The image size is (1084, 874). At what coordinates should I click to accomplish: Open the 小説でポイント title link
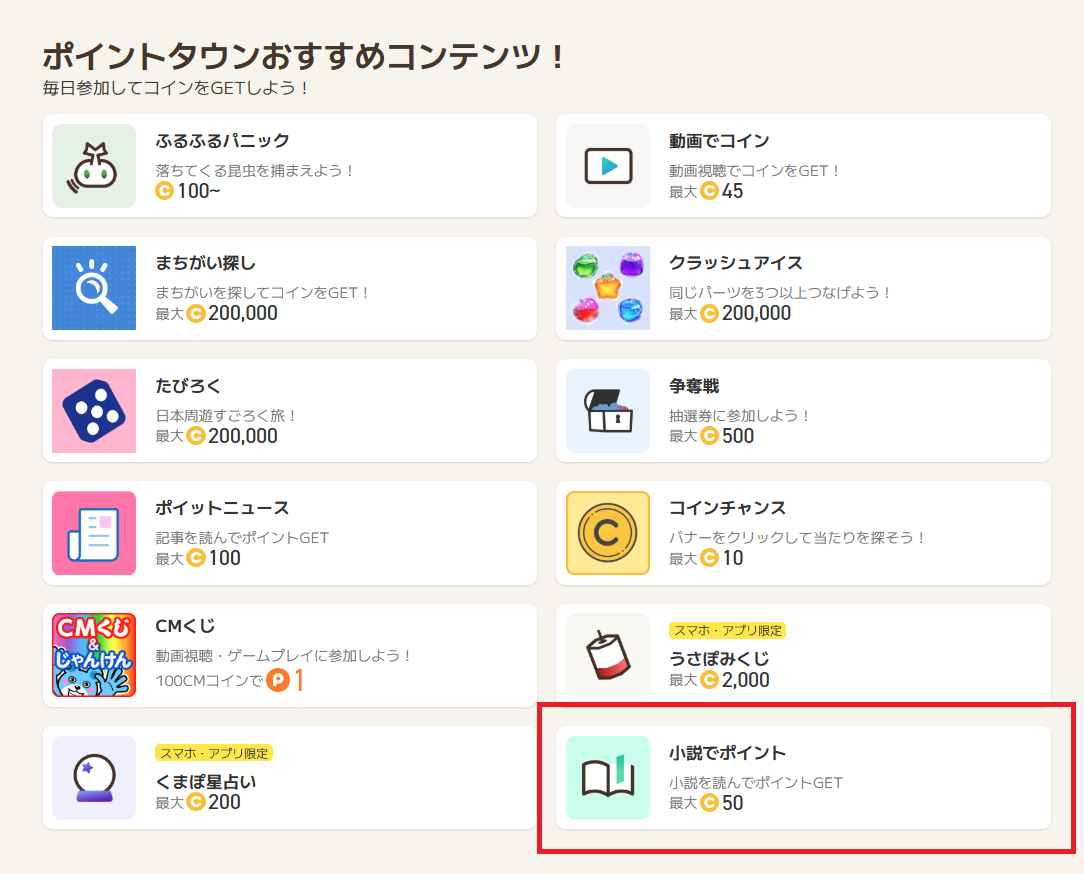727,753
